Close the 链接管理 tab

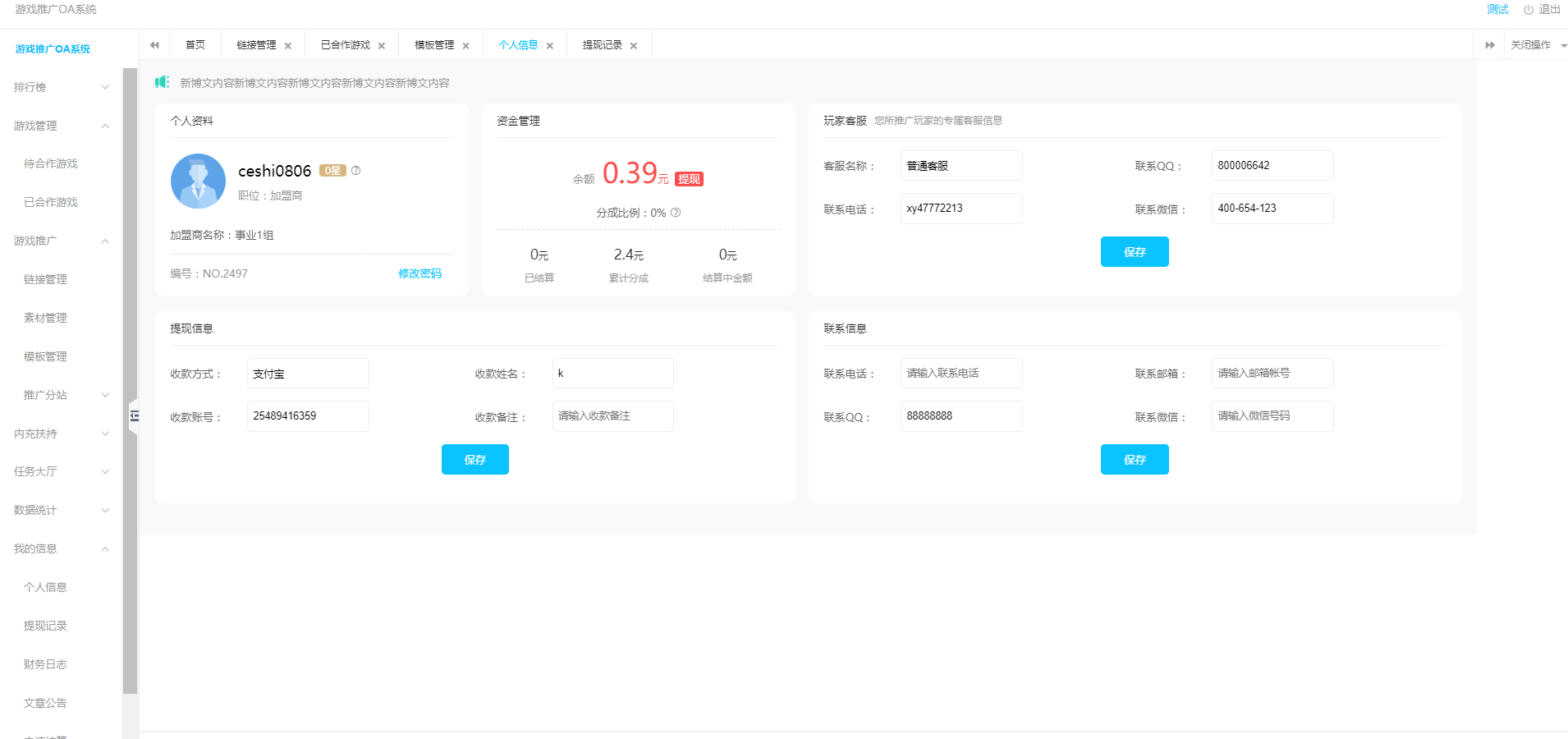(288, 46)
